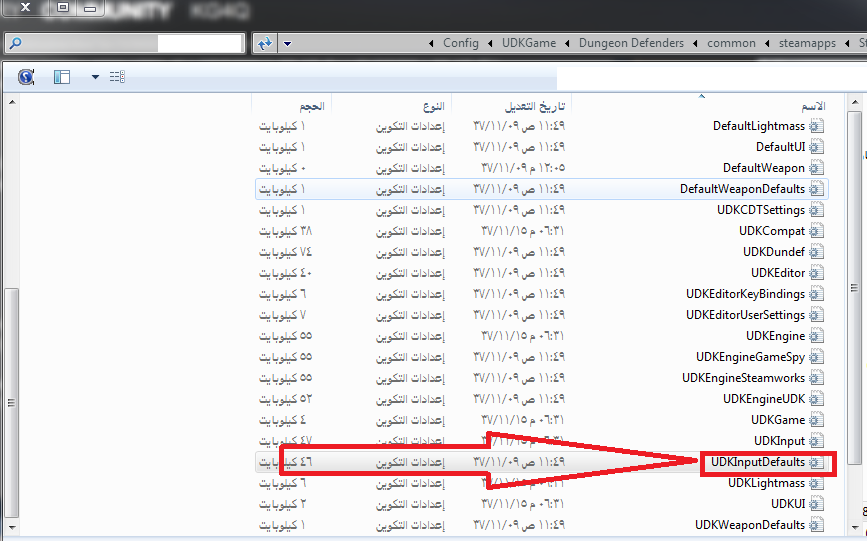Click the change view icon in toolbar
The width and height of the screenshot is (867, 541).
tap(117, 77)
